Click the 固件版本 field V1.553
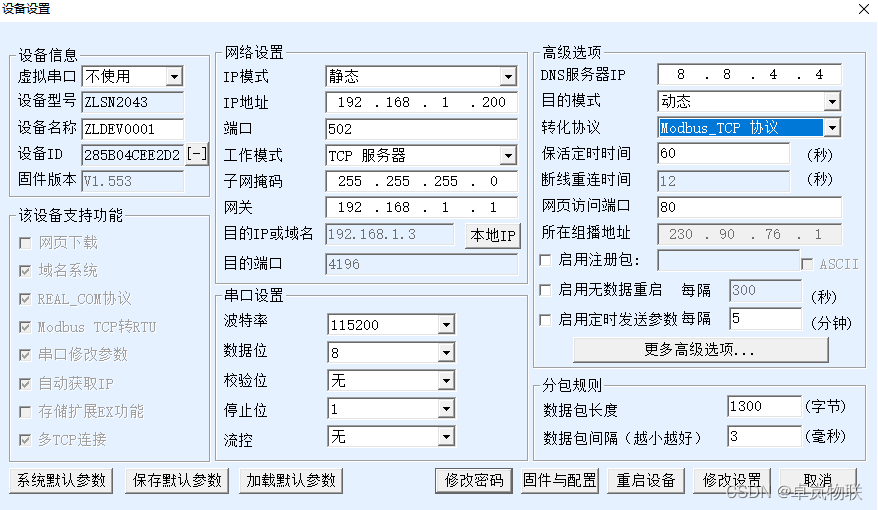 [133, 181]
